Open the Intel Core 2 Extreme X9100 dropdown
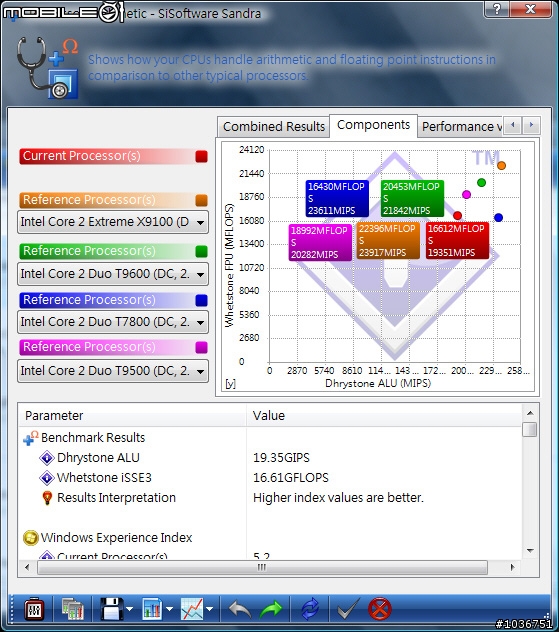The image size is (559, 632). tap(113, 222)
